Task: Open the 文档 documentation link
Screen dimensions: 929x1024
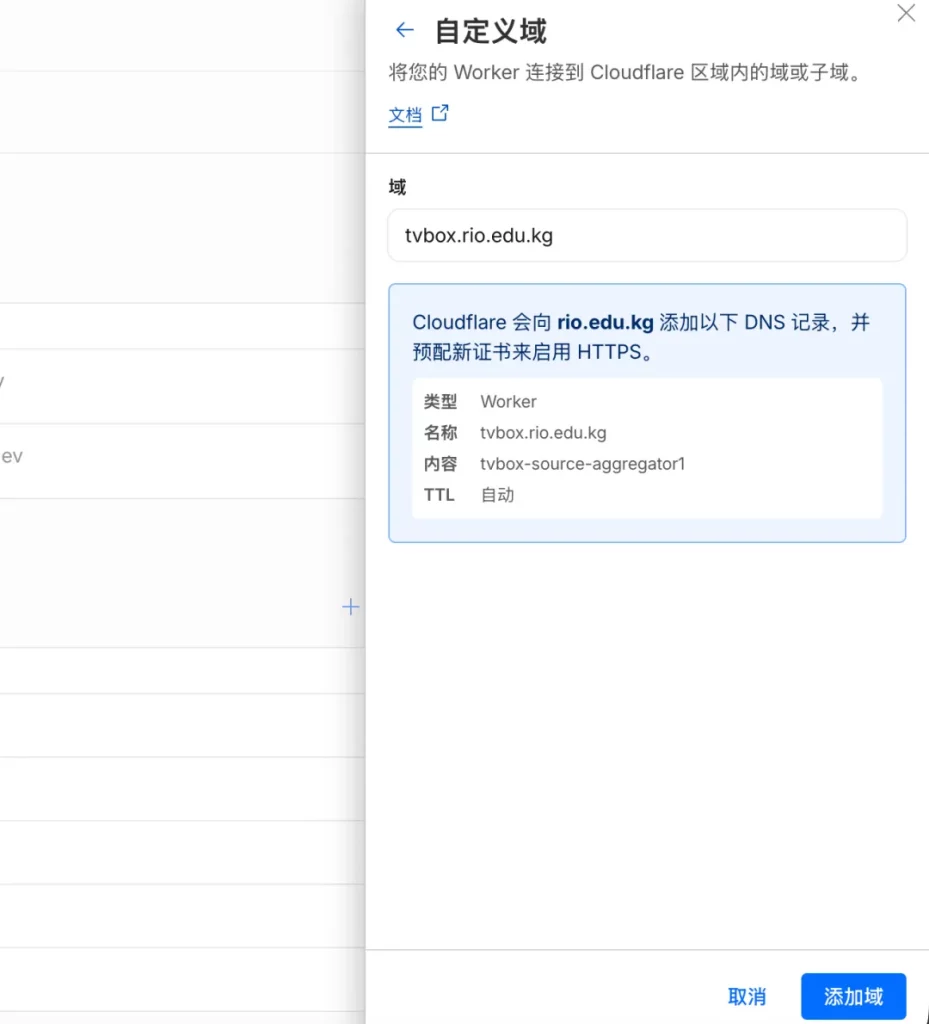Action: click(x=405, y=115)
